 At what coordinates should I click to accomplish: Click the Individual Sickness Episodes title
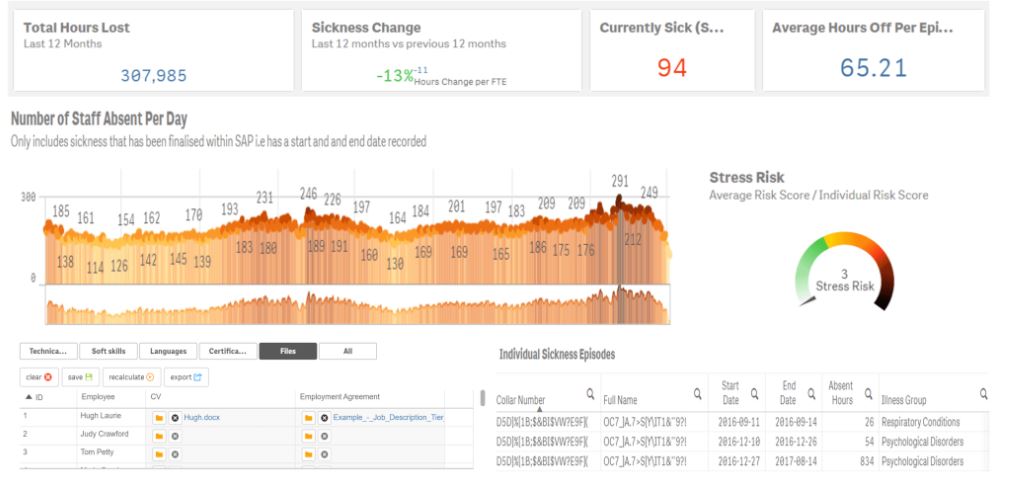tap(557, 354)
